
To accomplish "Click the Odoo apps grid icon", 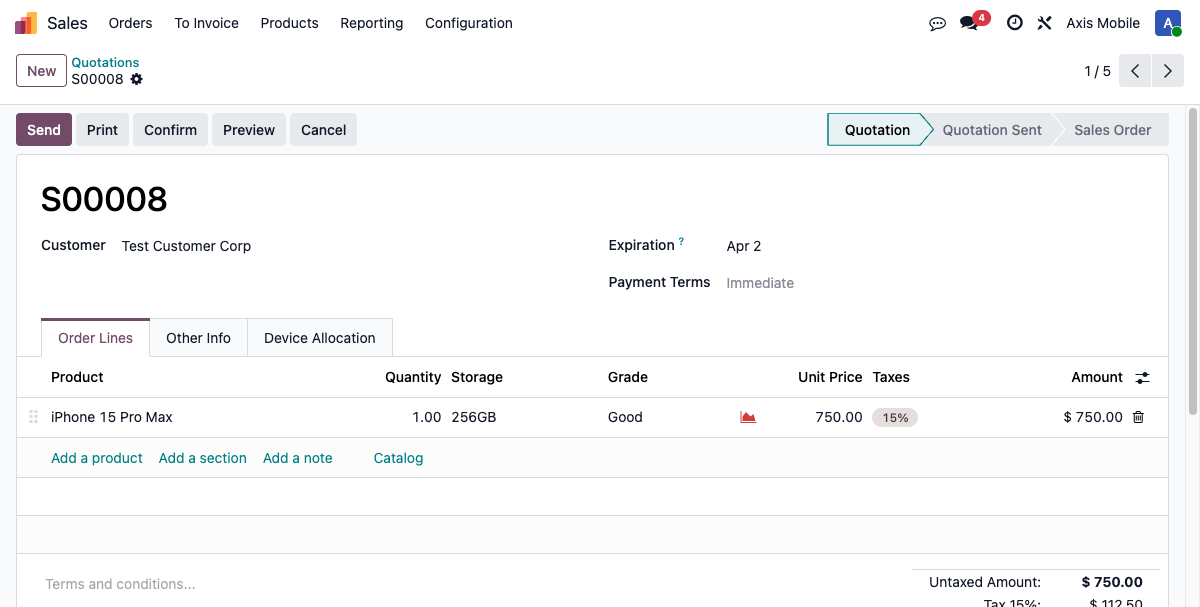I will (x=24, y=22).
